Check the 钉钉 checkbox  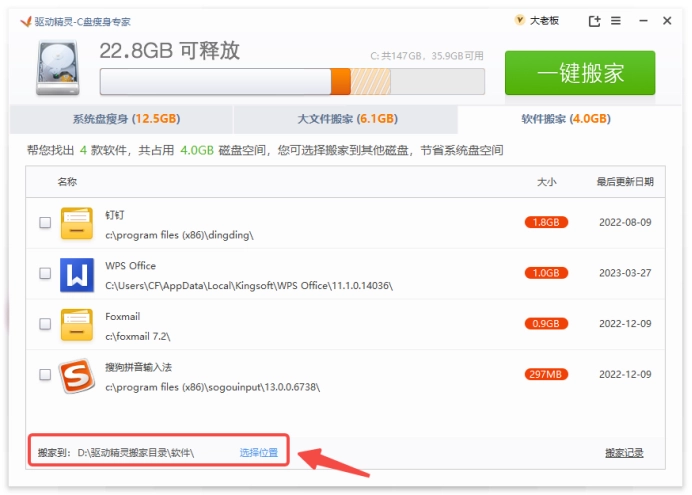(x=45, y=223)
